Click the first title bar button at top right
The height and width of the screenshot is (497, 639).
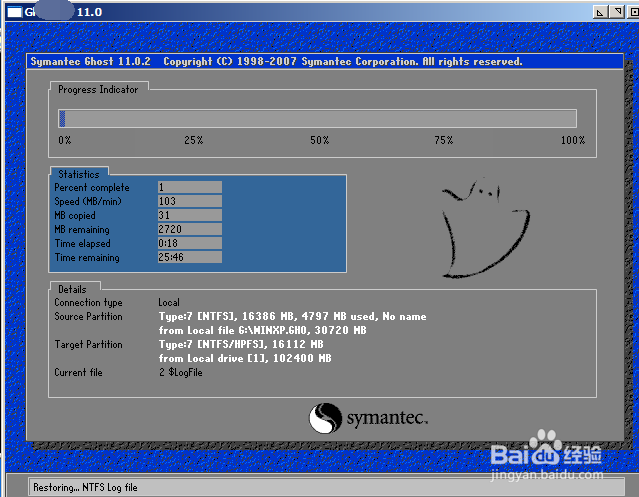click(x=600, y=12)
